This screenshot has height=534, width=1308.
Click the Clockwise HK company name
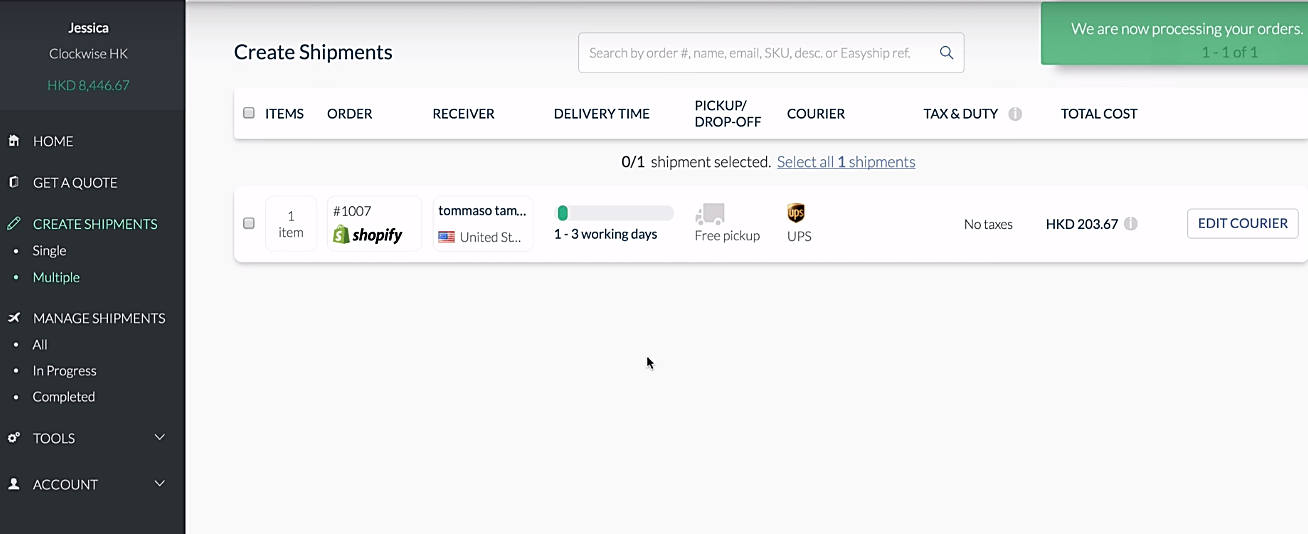[x=89, y=54]
